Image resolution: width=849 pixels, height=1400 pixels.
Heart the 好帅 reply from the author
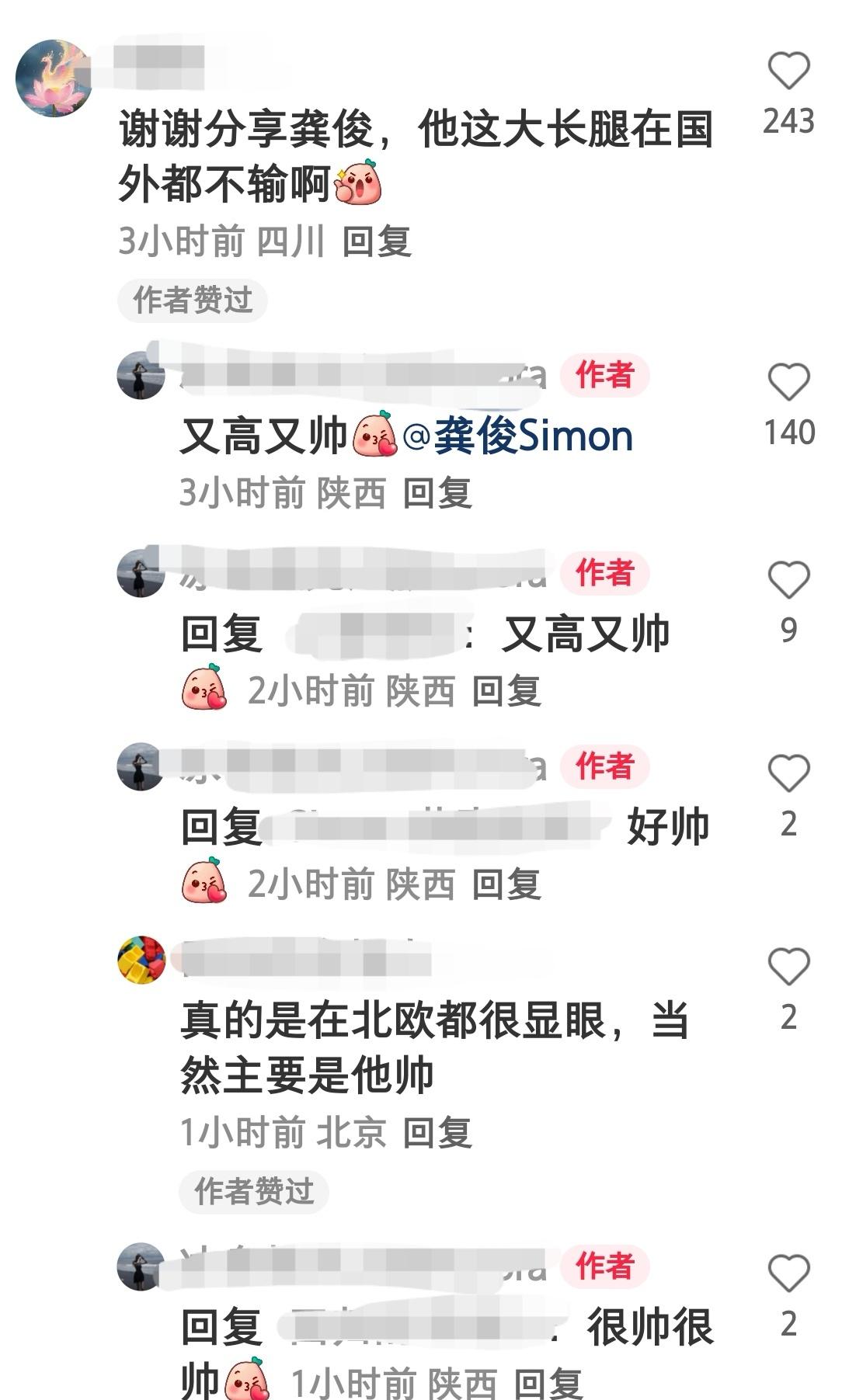click(788, 773)
